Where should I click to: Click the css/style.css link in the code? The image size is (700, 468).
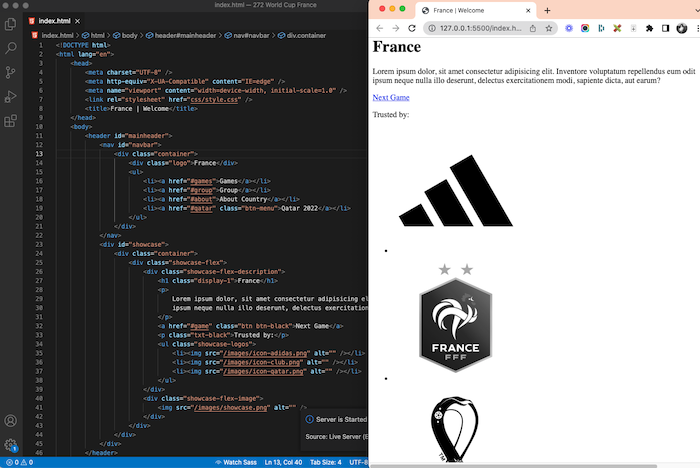[214, 100]
